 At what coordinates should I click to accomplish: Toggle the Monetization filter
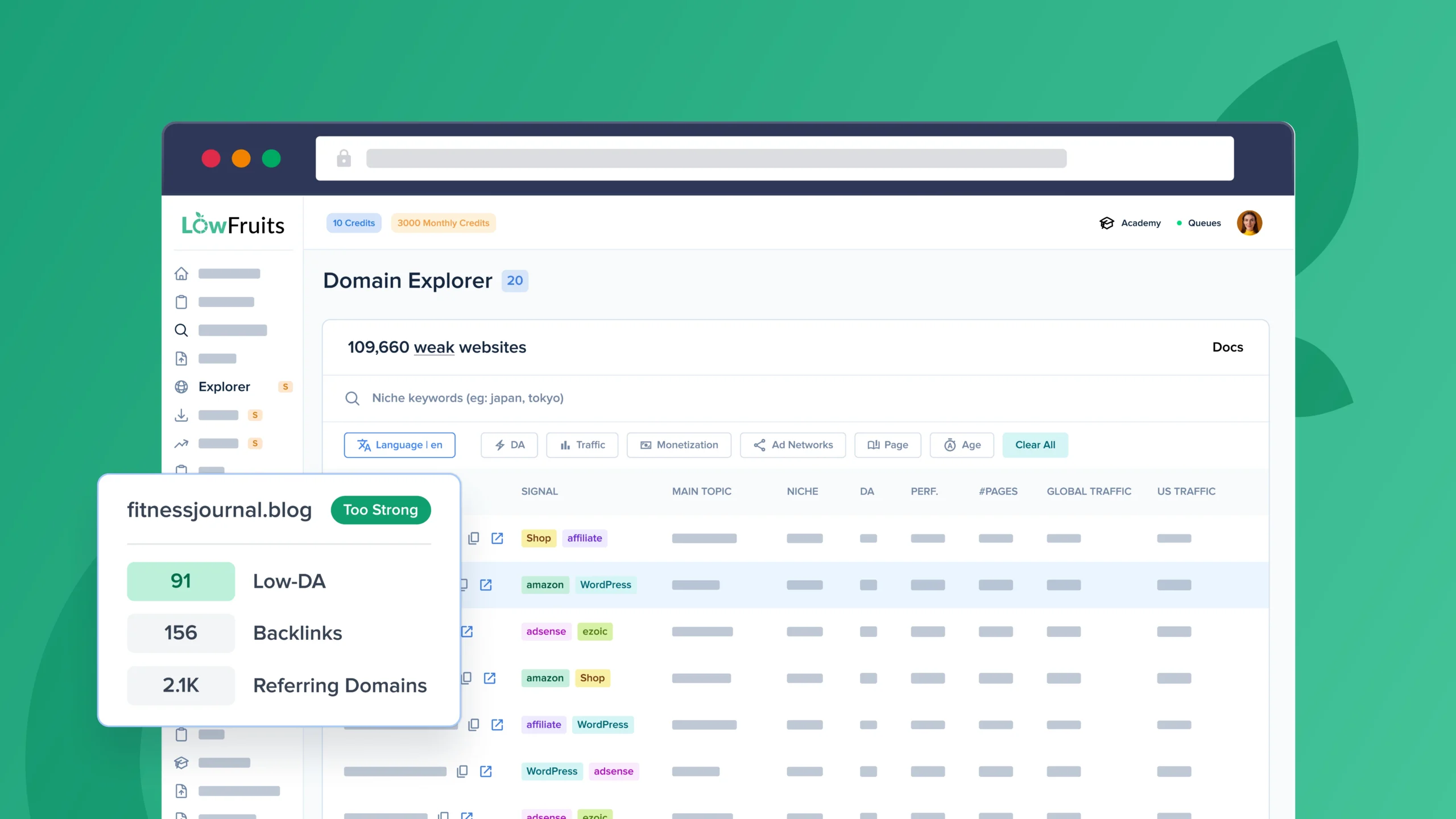[679, 445]
